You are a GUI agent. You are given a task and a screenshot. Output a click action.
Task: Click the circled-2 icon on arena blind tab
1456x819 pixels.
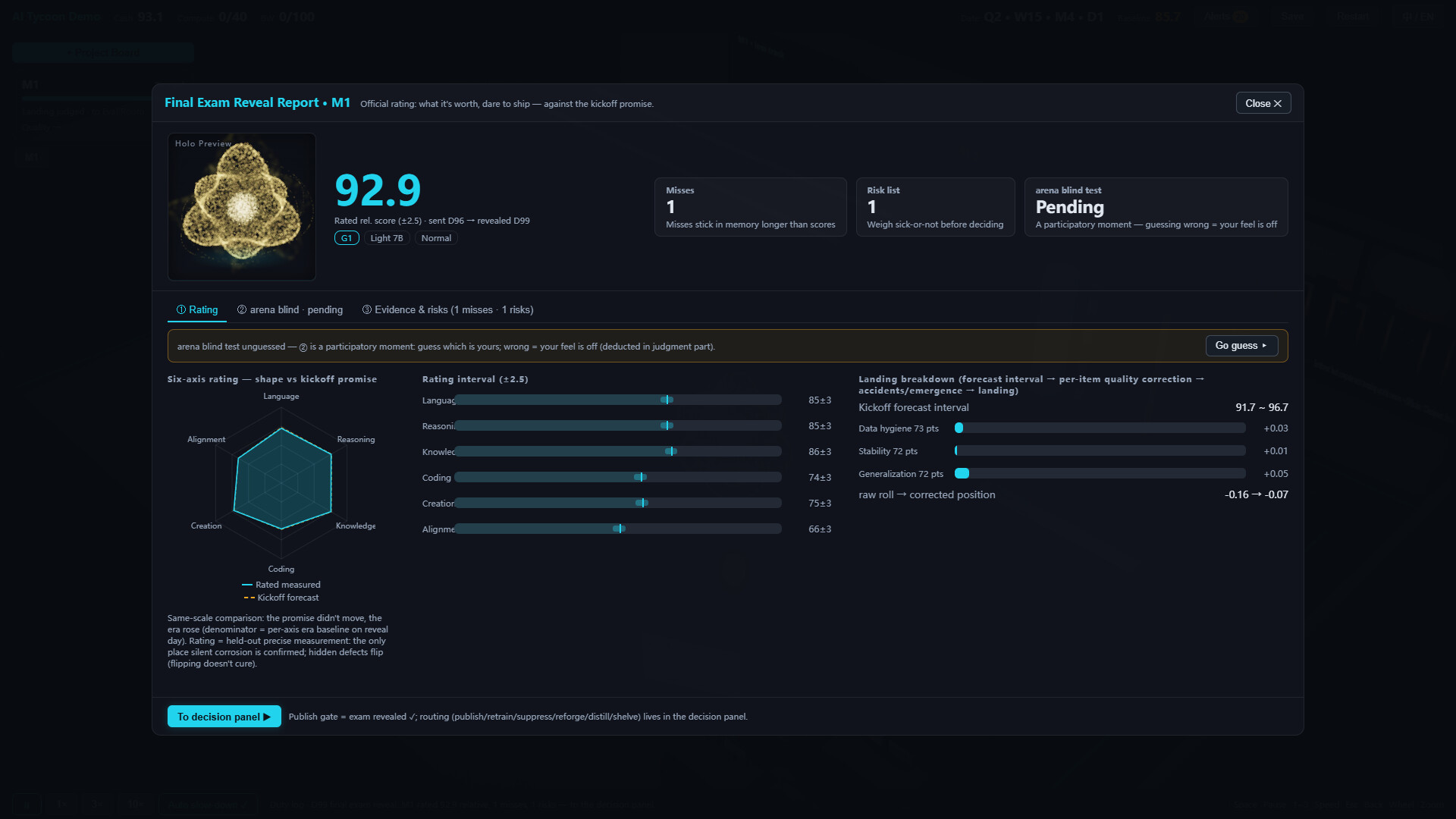coord(242,309)
